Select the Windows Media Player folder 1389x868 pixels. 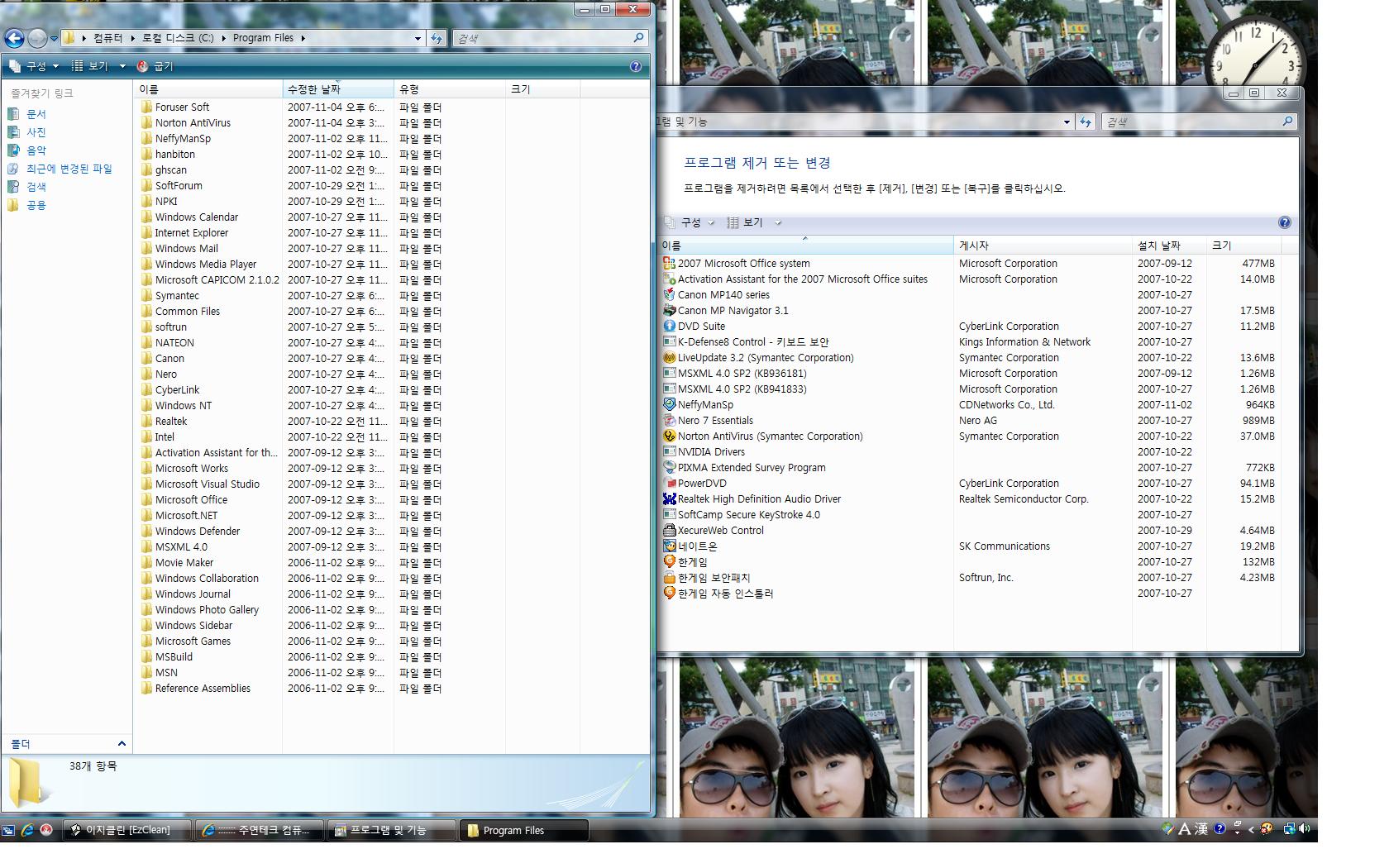pos(206,265)
